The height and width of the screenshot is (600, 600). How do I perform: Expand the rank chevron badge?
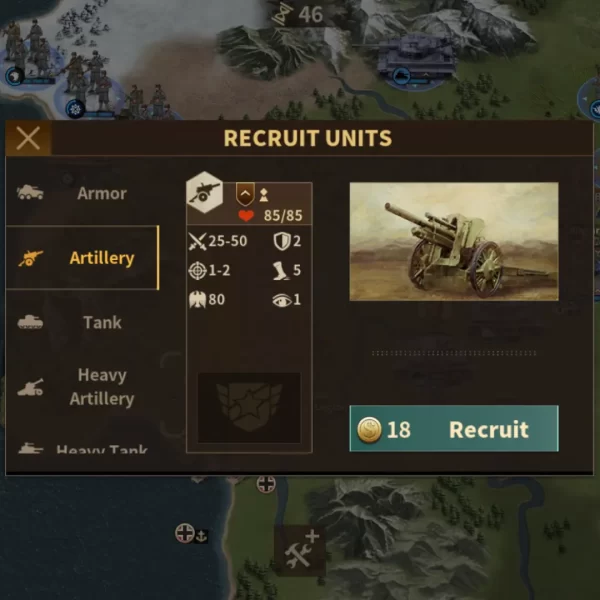pos(245,194)
